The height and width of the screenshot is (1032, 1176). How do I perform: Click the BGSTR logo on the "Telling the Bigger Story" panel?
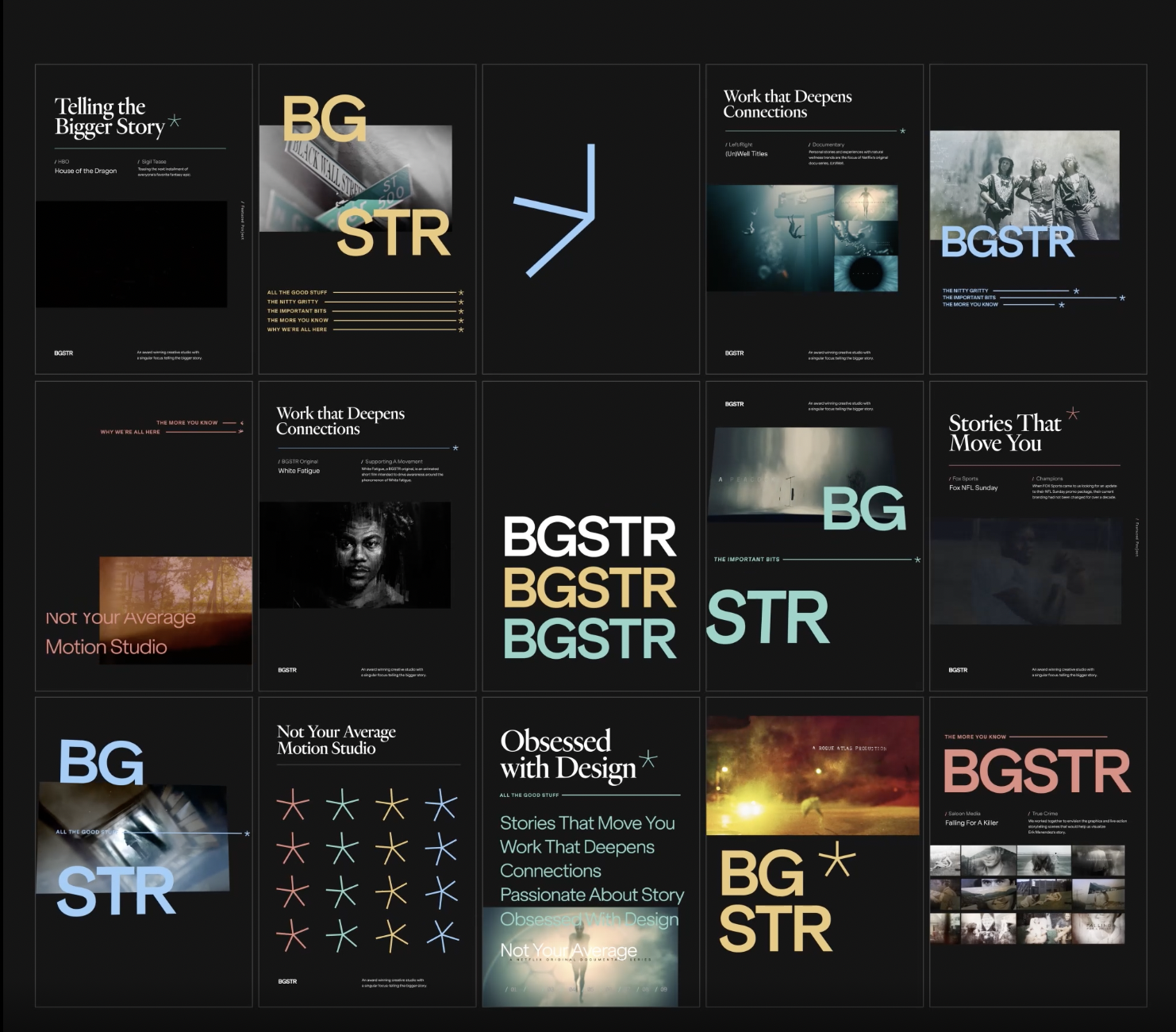pyautogui.click(x=64, y=353)
